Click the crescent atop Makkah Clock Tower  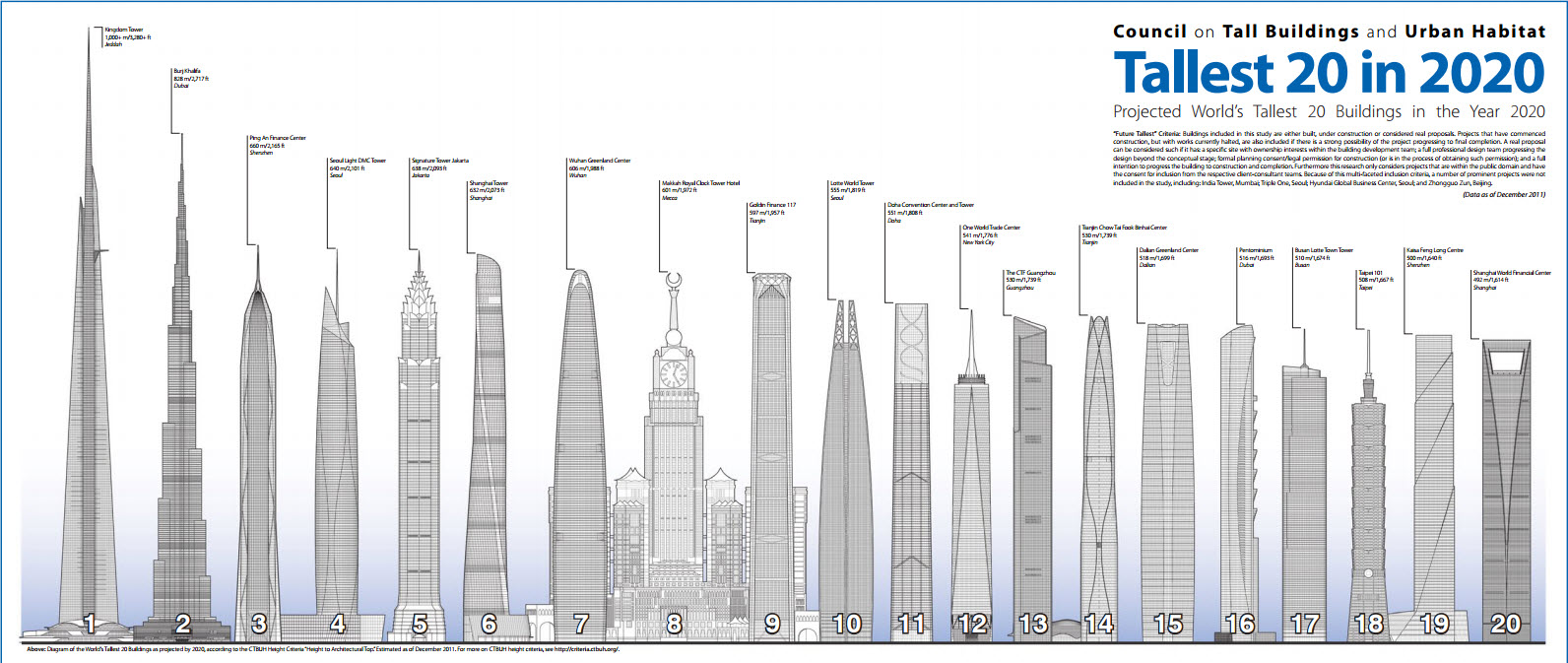pyautogui.click(x=674, y=282)
